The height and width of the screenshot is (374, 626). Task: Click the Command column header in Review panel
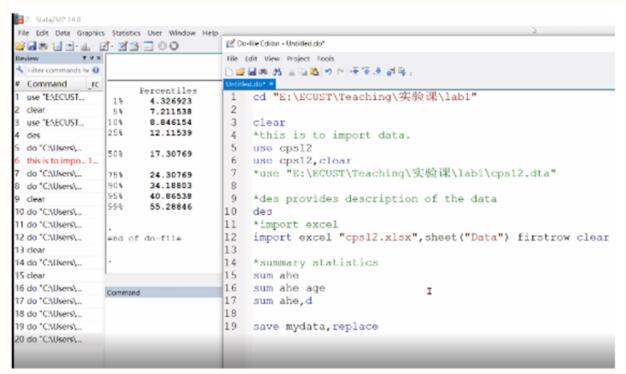(x=47, y=84)
